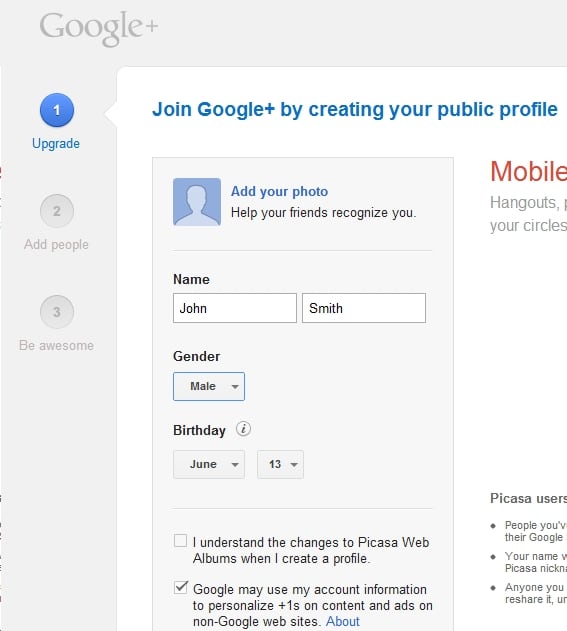Viewport: 567px width, 631px height.
Task: Click the first name field containing John
Action: pos(235,308)
